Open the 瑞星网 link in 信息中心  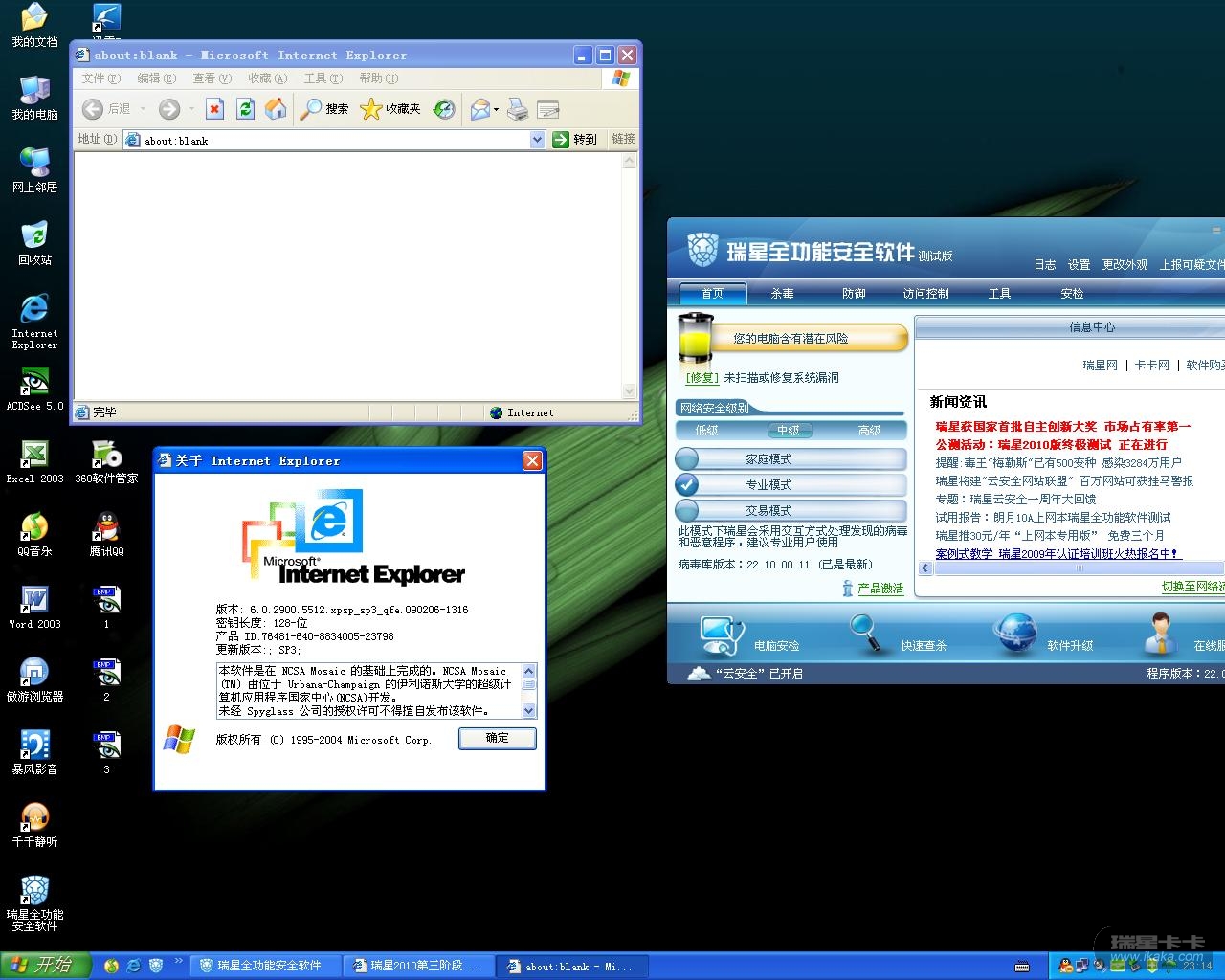[1100, 366]
